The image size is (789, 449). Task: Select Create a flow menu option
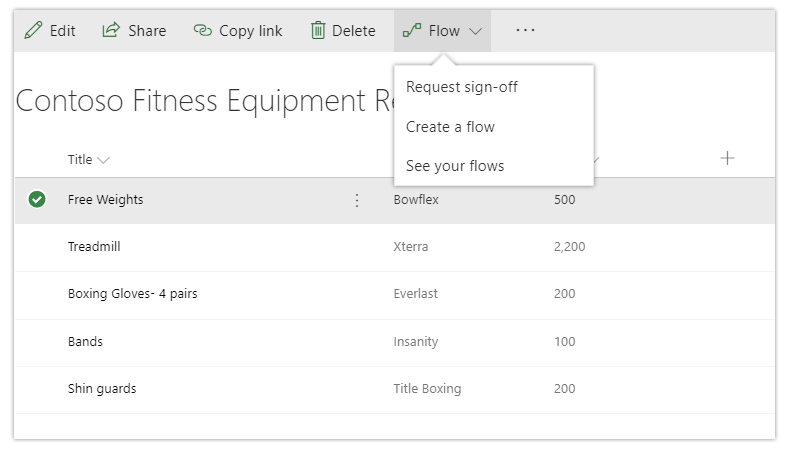[x=450, y=127]
